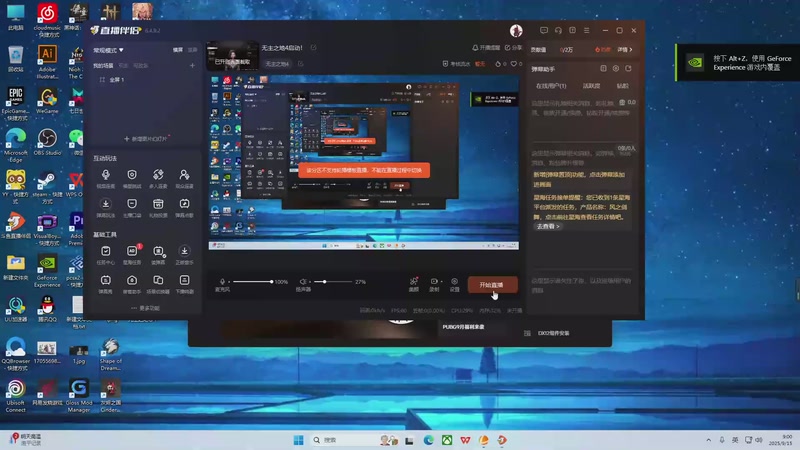Open the effects icon left of 录制
This screenshot has height=450, width=800.
click(x=414, y=284)
